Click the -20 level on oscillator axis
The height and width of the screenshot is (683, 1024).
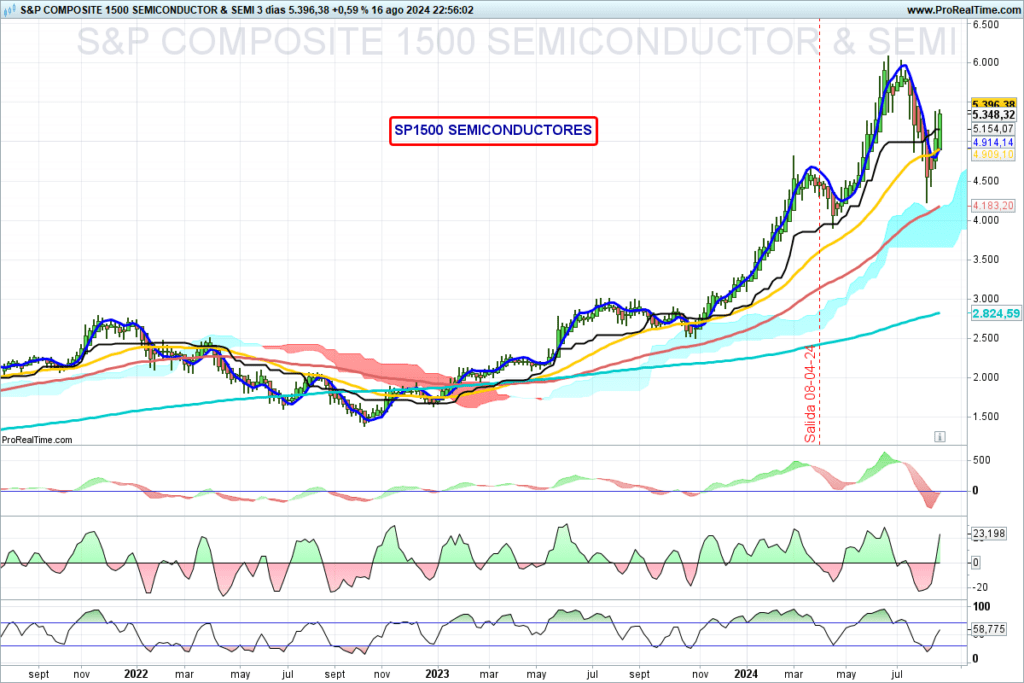click(x=980, y=587)
